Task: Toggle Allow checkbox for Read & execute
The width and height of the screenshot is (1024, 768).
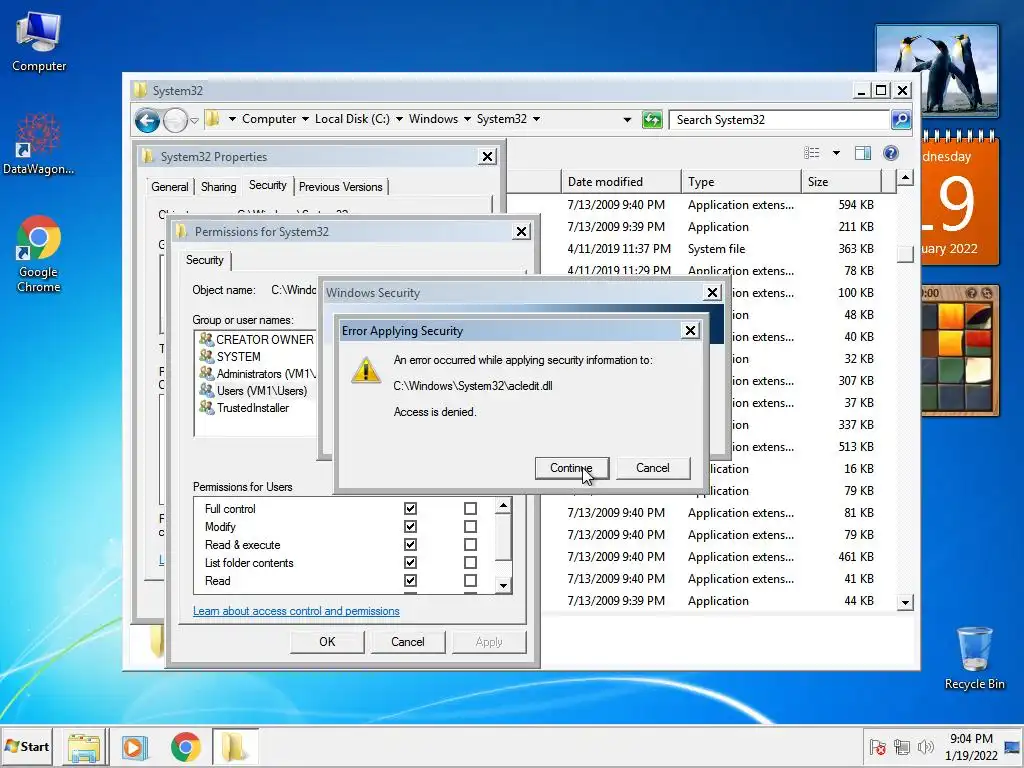Action: coord(410,545)
